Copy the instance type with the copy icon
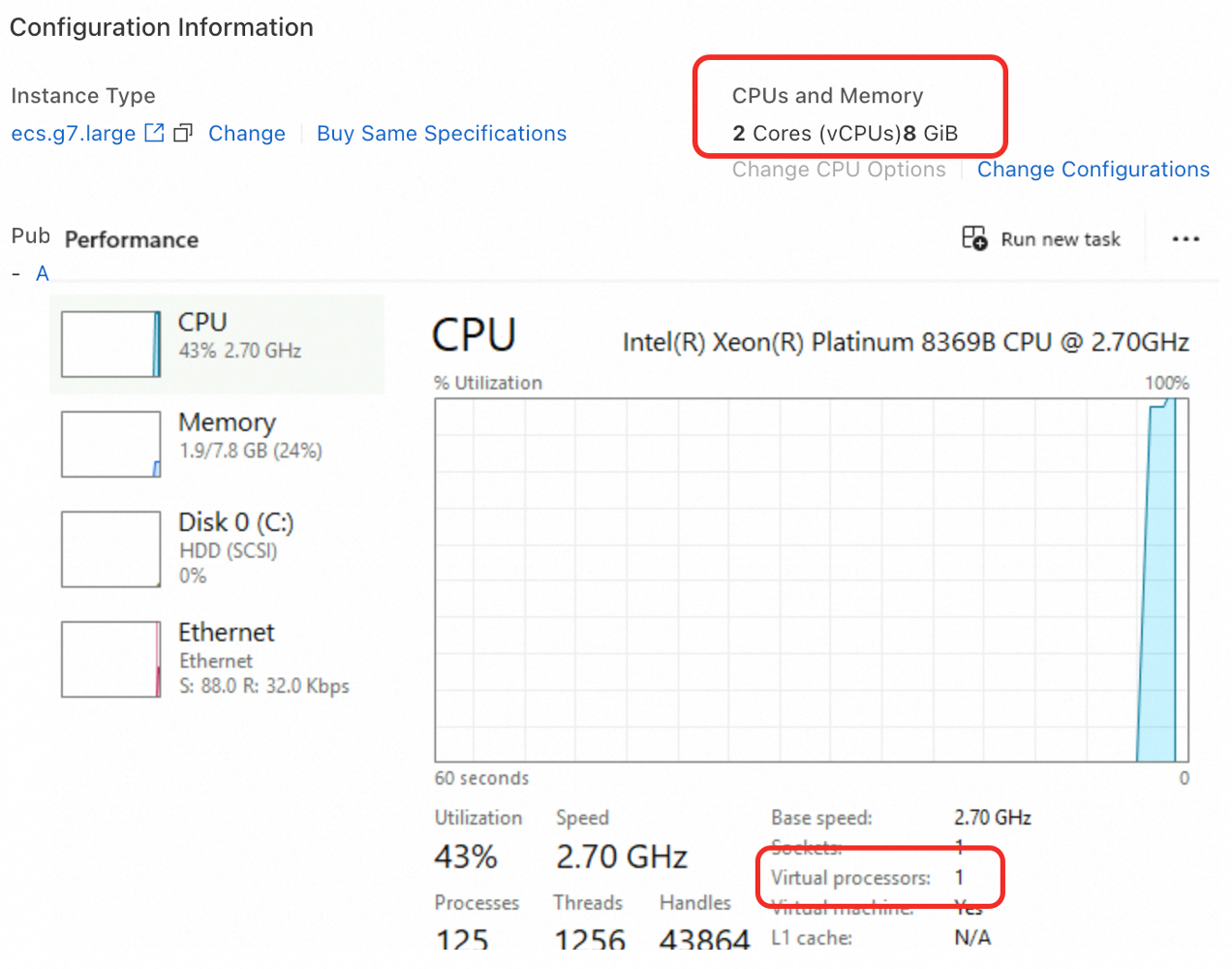Screen dimensions: 1232x969 point(183,133)
